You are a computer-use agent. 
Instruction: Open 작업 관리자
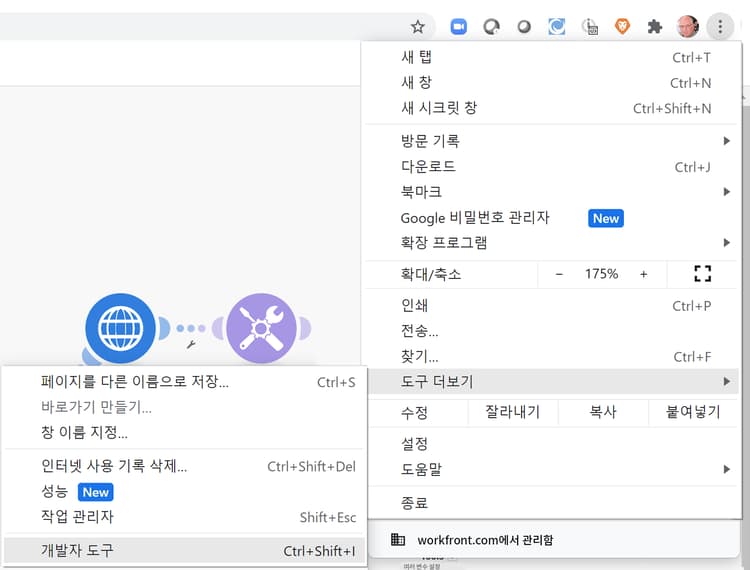pos(184,517)
